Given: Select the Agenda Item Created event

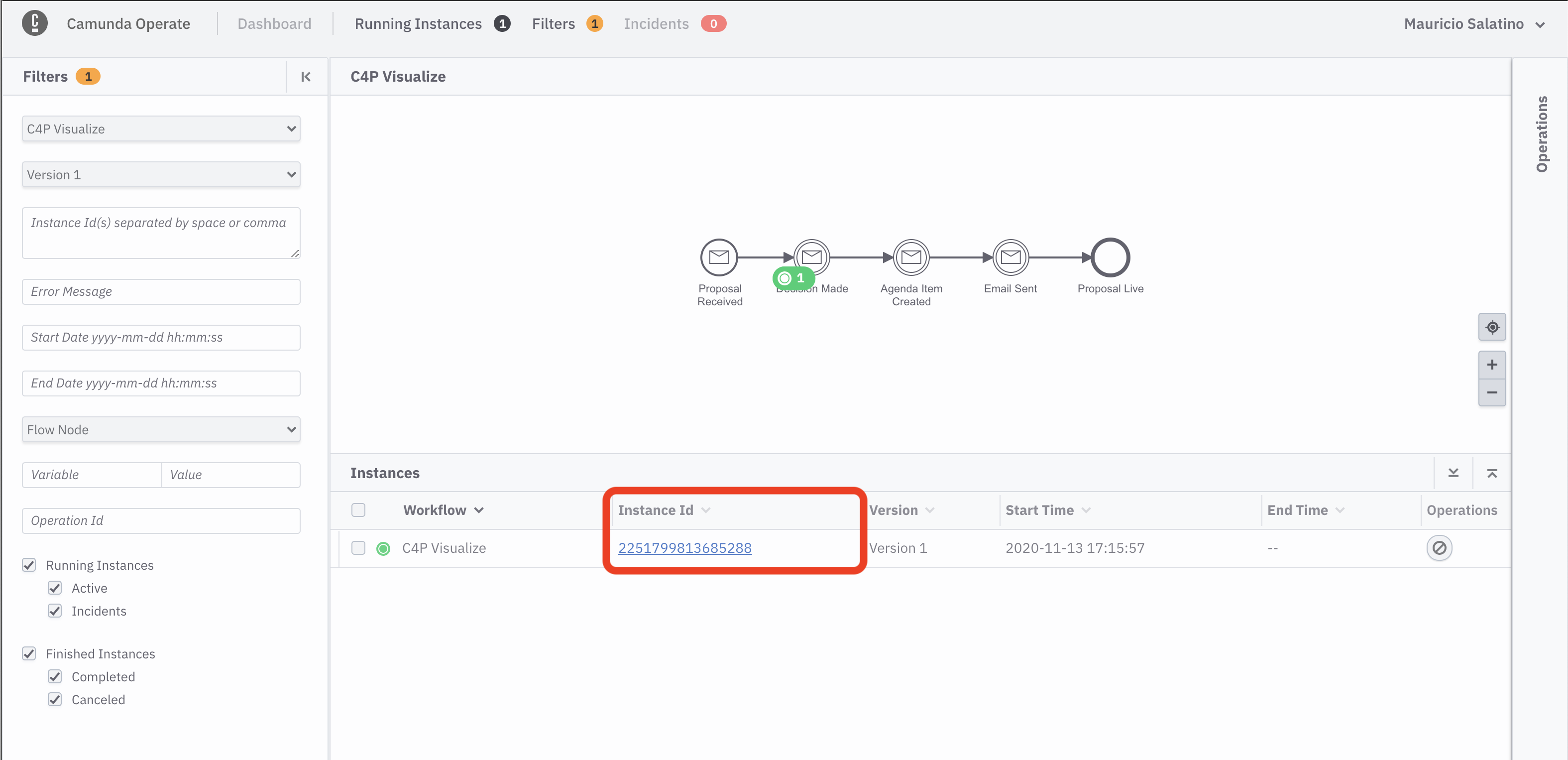Looking at the screenshot, I should pyautogui.click(x=910, y=257).
